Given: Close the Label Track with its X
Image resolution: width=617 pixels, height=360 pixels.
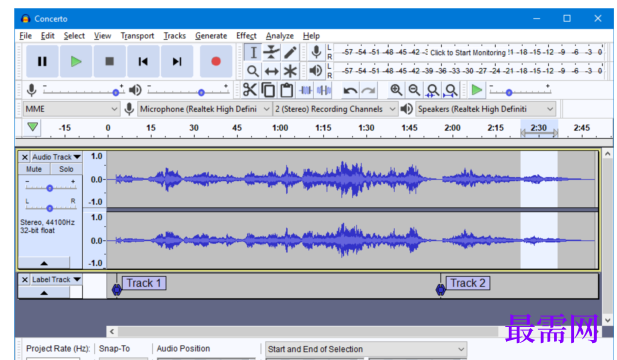Looking at the screenshot, I should pos(25,279).
